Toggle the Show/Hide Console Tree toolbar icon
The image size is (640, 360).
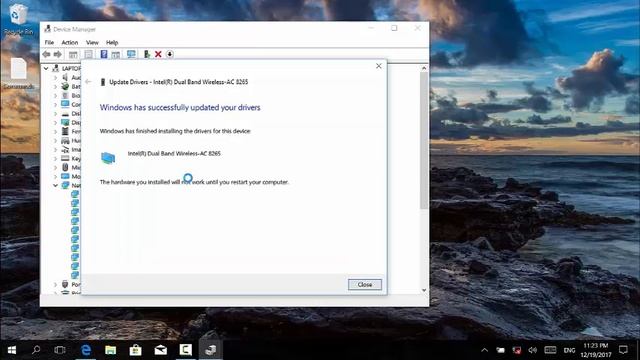pos(73,54)
